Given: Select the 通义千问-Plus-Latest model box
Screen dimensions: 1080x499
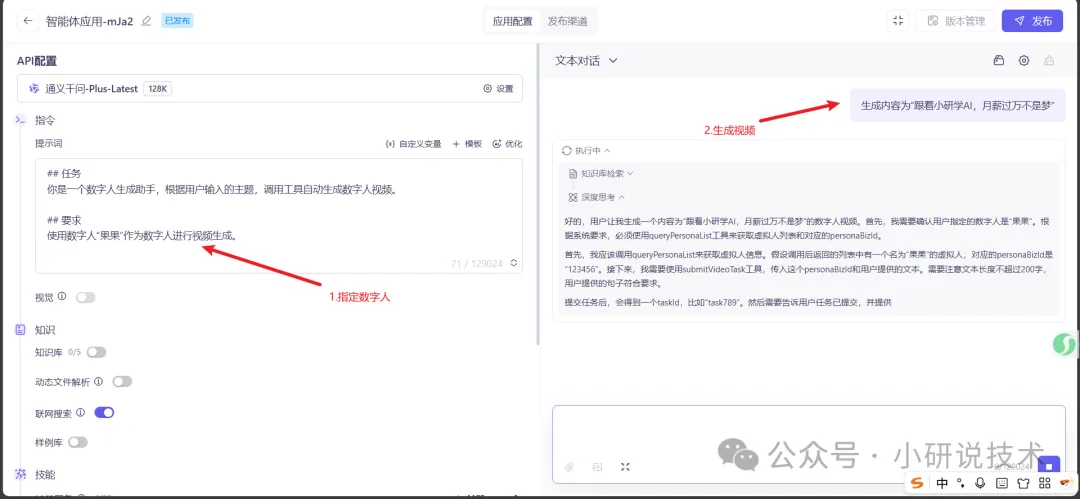Looking at the screenshot, I should click(269, 88).
